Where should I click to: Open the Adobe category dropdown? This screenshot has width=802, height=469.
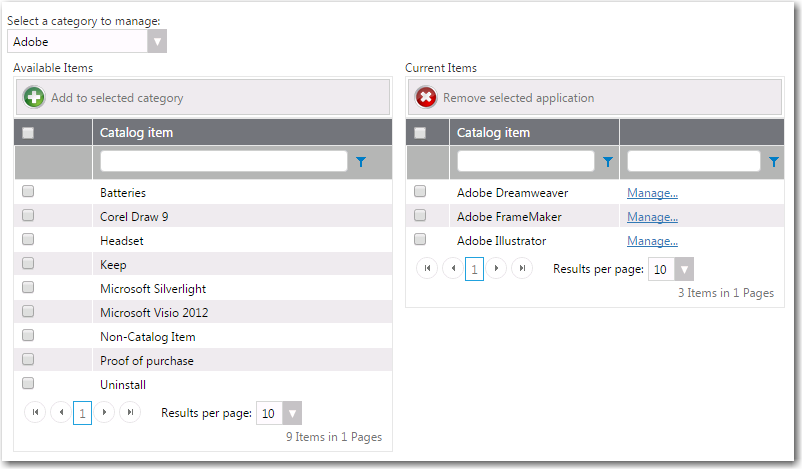[157, 41]
